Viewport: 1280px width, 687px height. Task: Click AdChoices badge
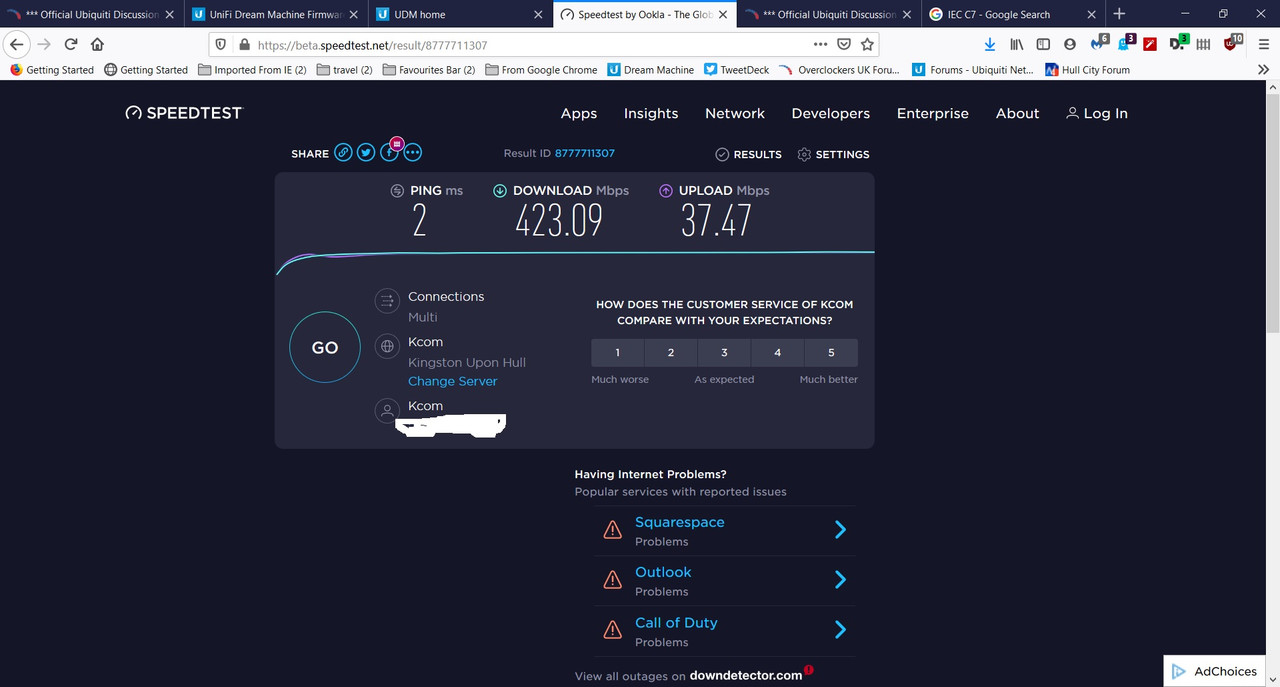tap(1215, 671)
